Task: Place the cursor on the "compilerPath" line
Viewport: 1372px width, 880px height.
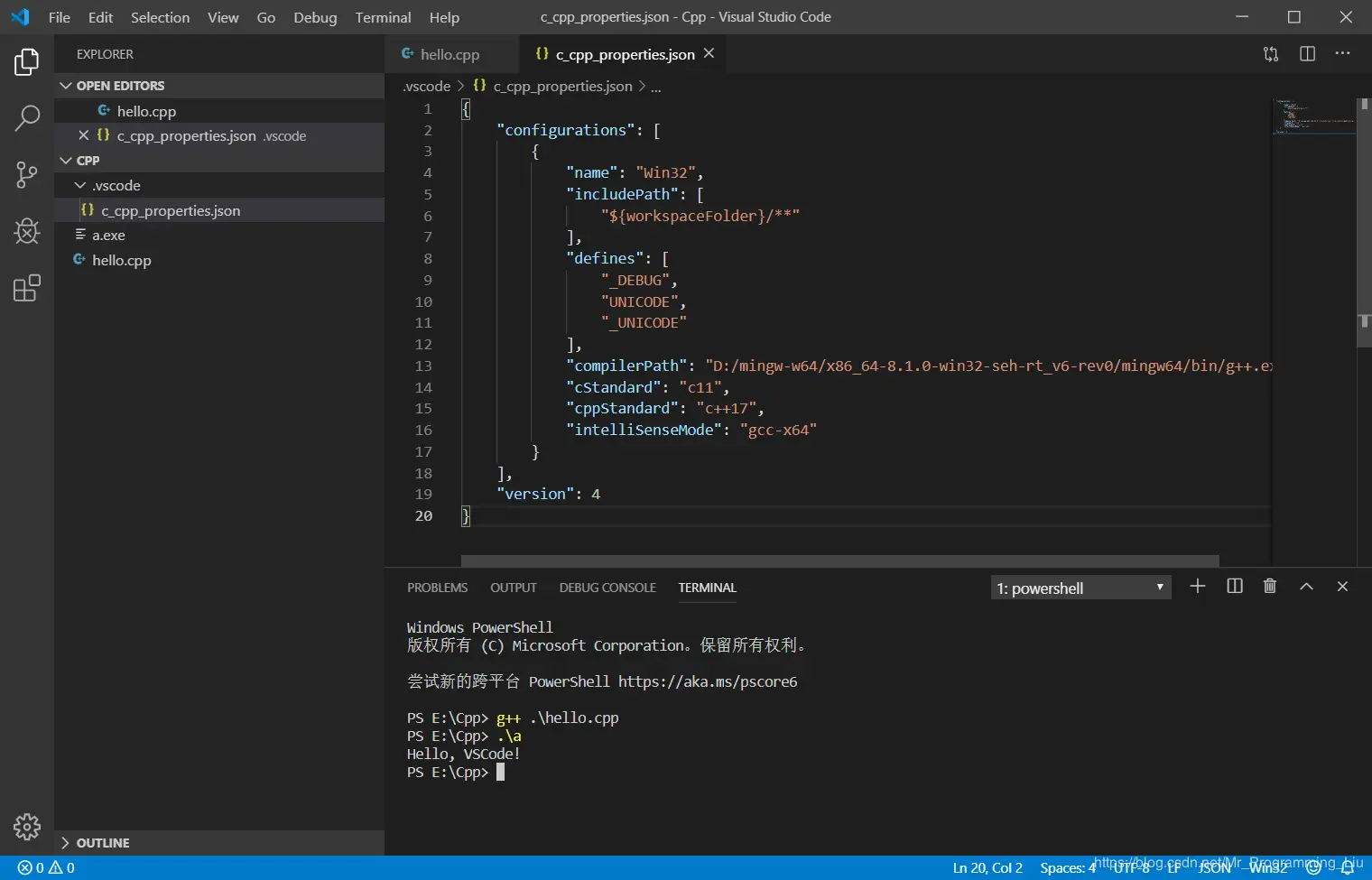Action: click(866, 366)
